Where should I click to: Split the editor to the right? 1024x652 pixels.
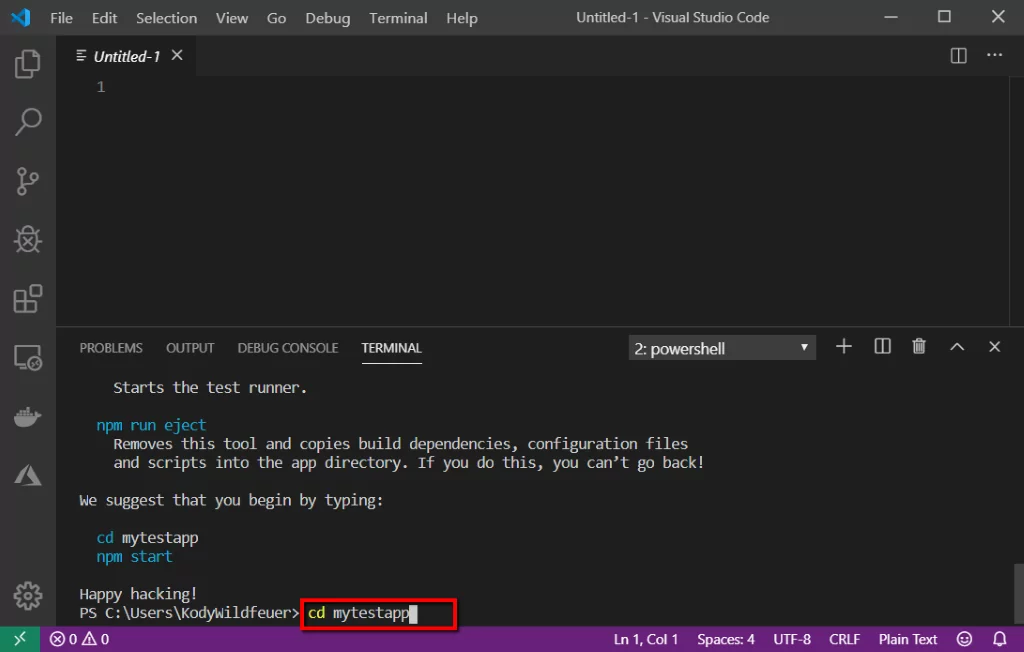(958, 56)
